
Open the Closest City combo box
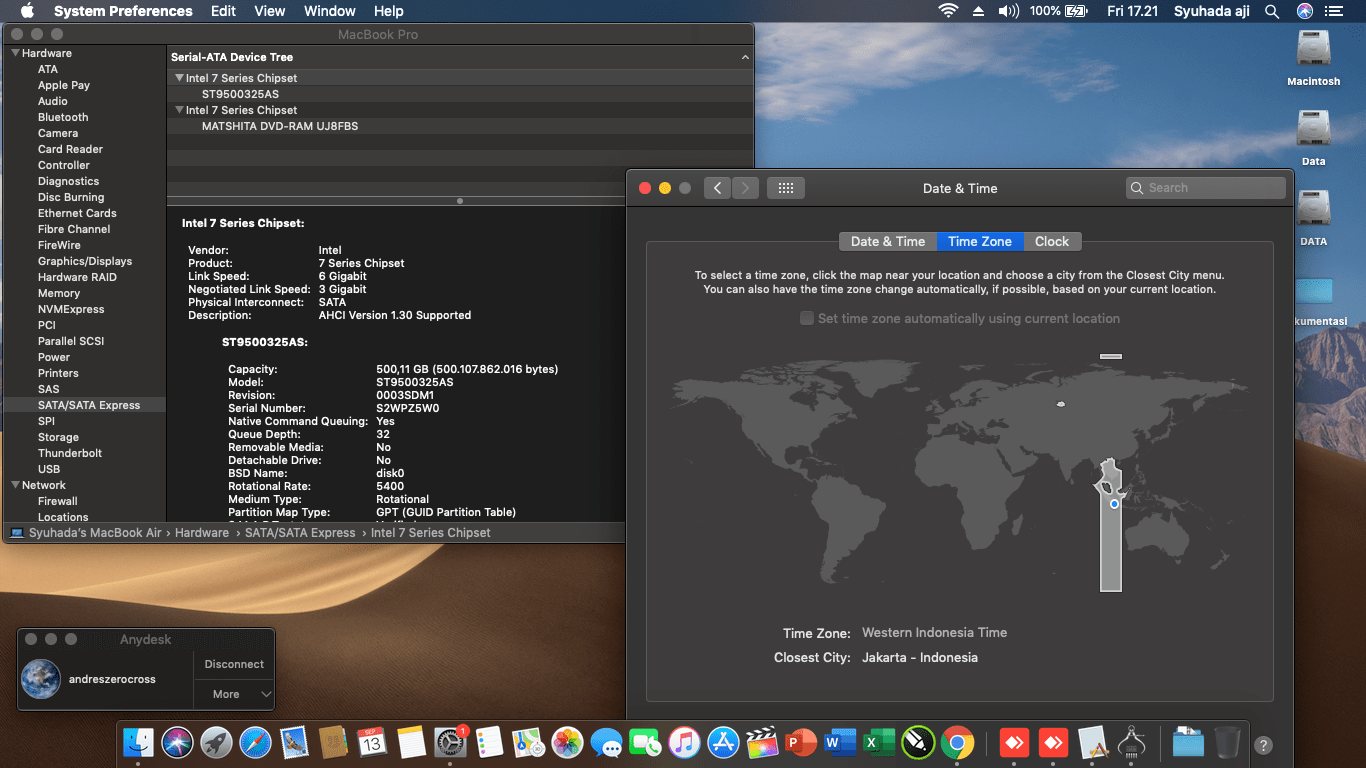click(920, 658)
